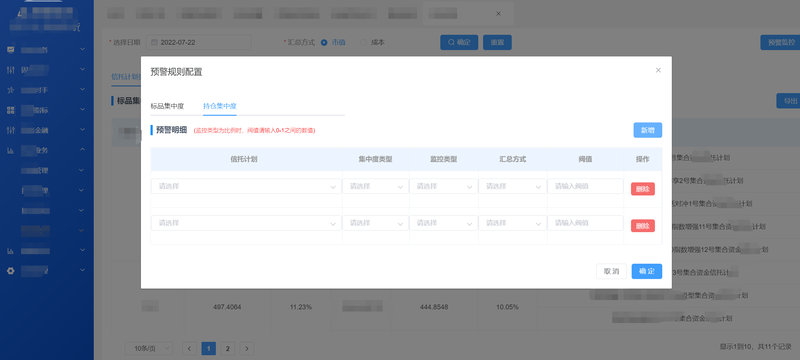The height and width of the screenshot is (360, 800).
Task: Click the bar chart icon just above the gear icon
Action: (11, 251)
